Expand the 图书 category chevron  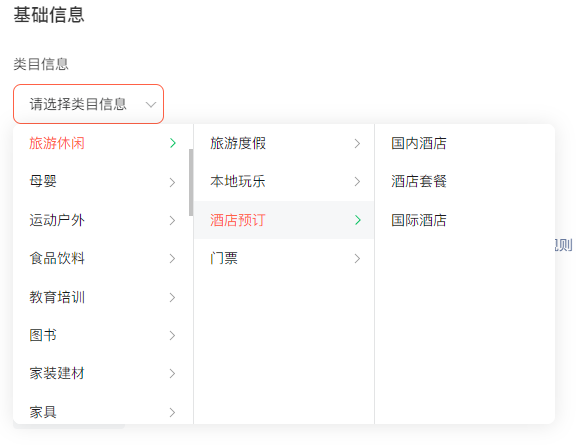coord(172,335)
